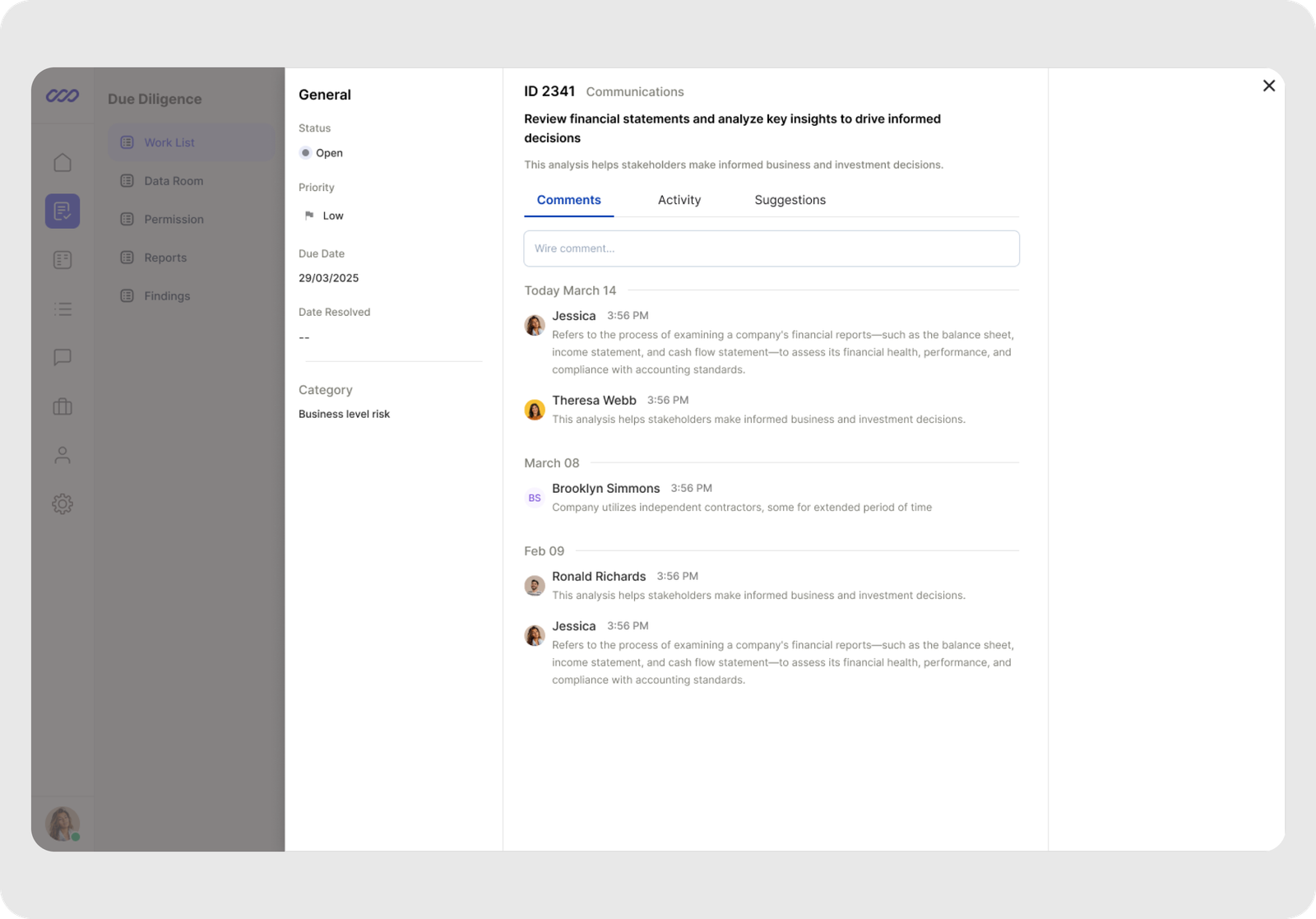Switch to the Suggestions tab

[790, 200]
